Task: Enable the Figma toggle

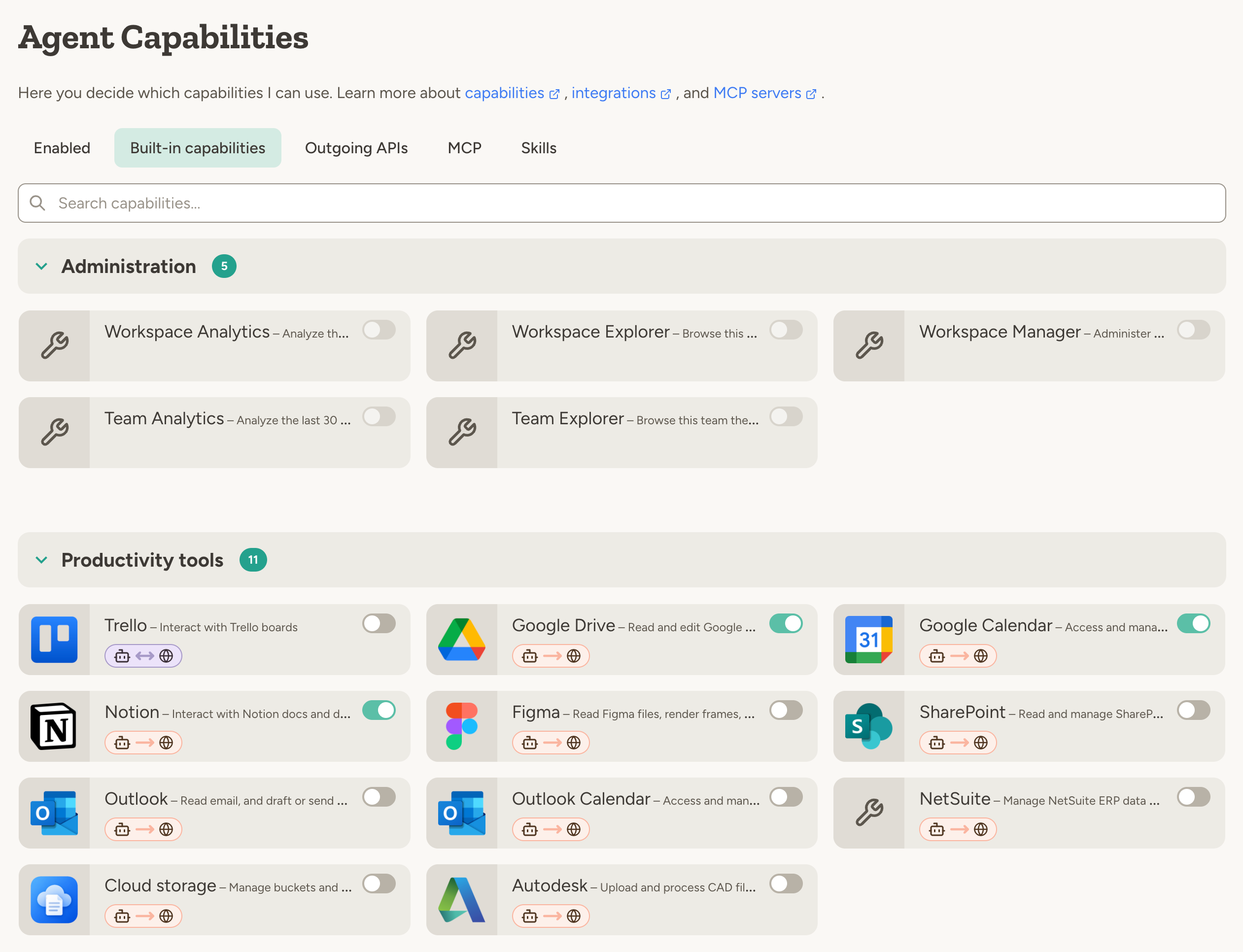Action: click(786, 710)
